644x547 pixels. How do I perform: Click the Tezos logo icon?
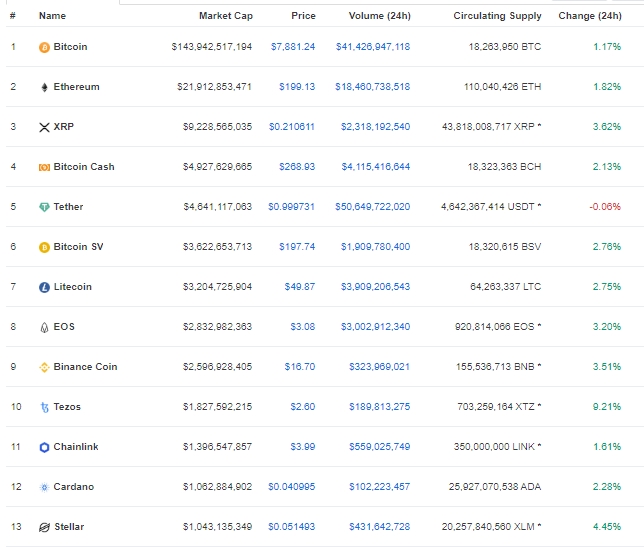coord(44,407)
